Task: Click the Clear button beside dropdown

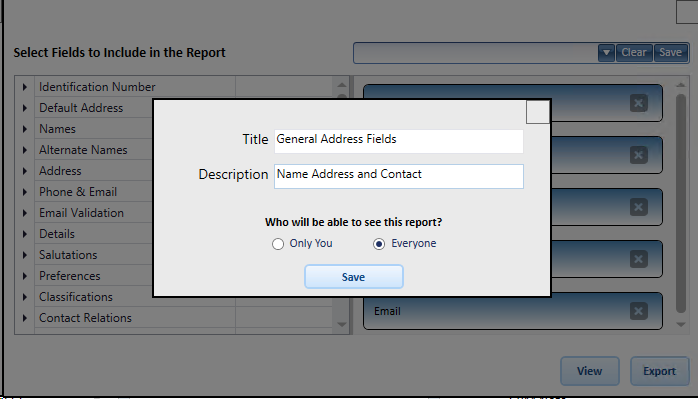Action: click(634, 53)
